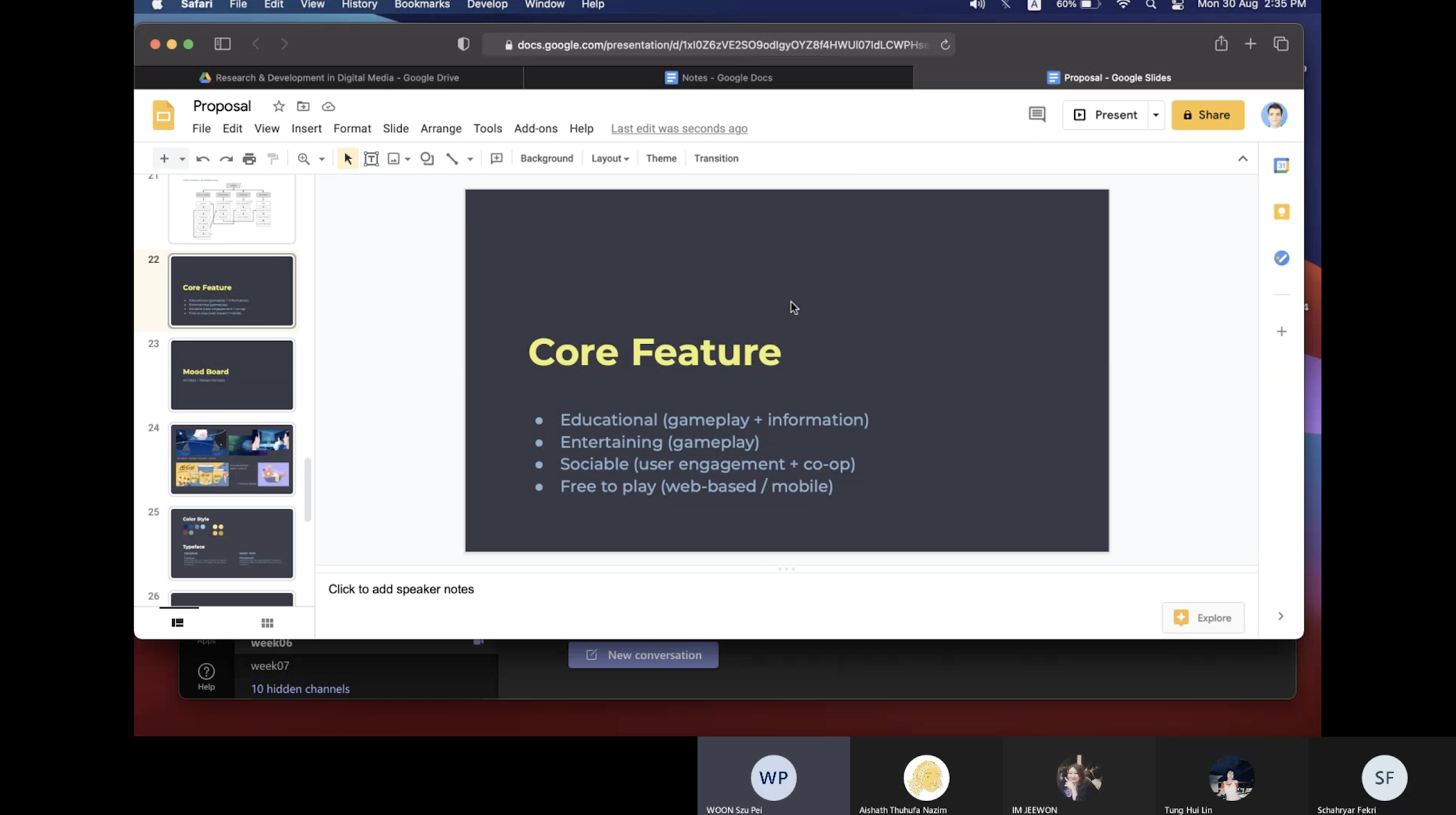This screenshot has width=1456, height=815.
Task: Check the cloud save status icon
Action: (328, 107)
